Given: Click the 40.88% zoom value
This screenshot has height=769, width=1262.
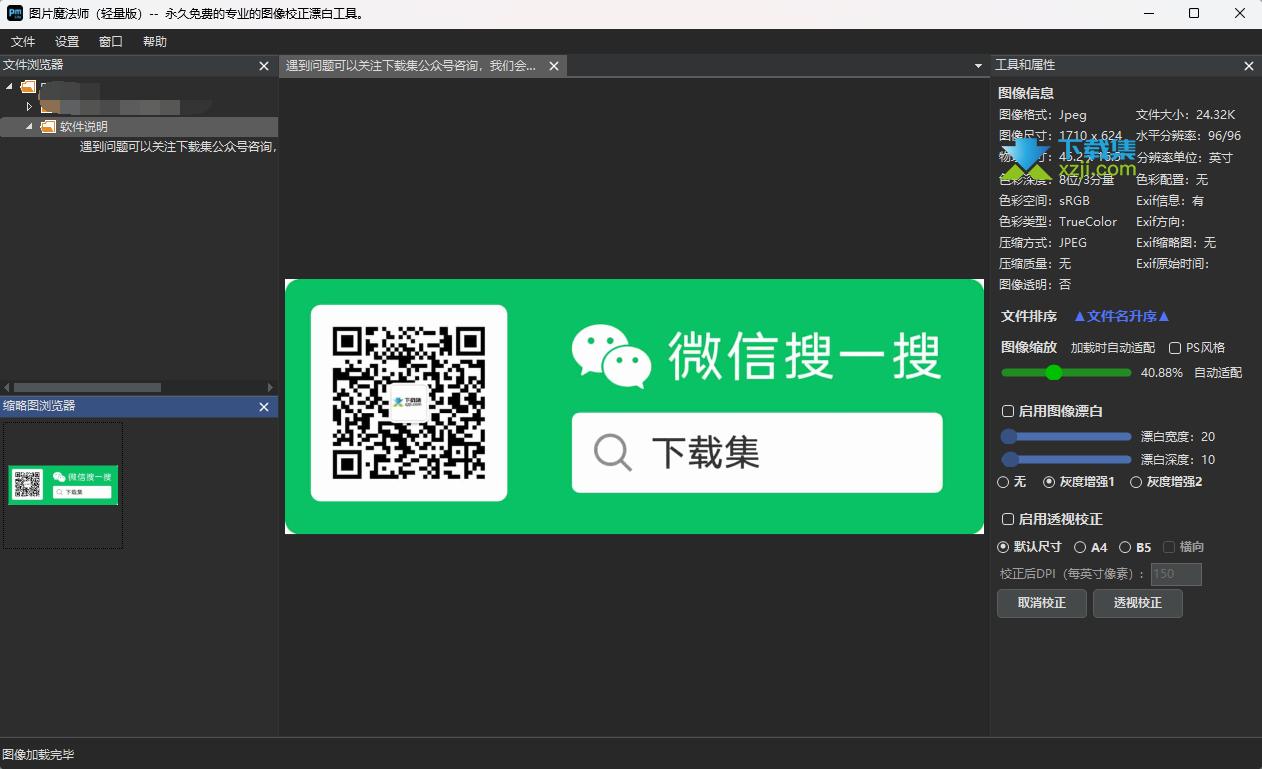Looking at the screenshot, I should 1161,373.
